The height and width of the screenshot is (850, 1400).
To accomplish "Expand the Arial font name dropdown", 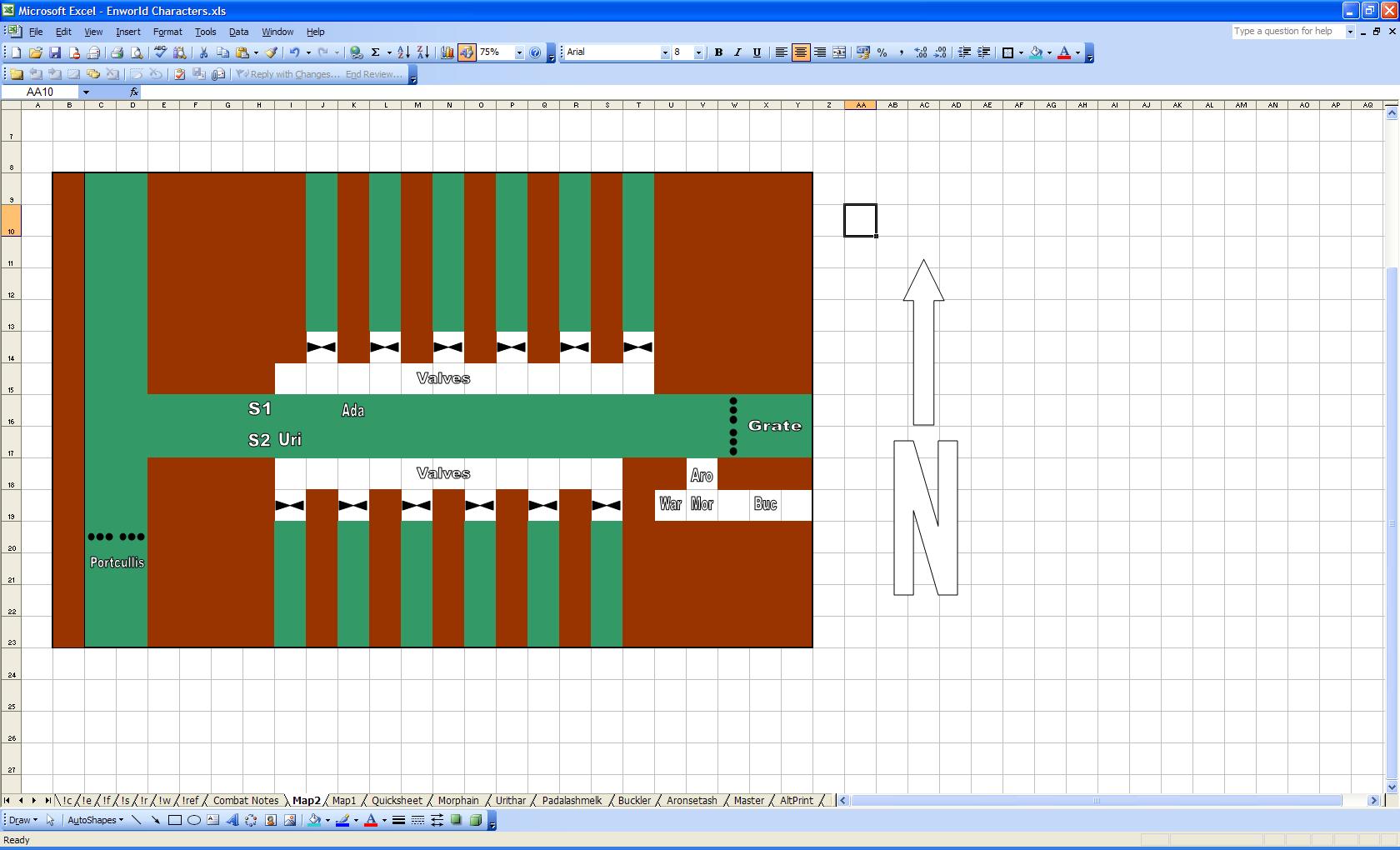I will click(x=665, y=52).
